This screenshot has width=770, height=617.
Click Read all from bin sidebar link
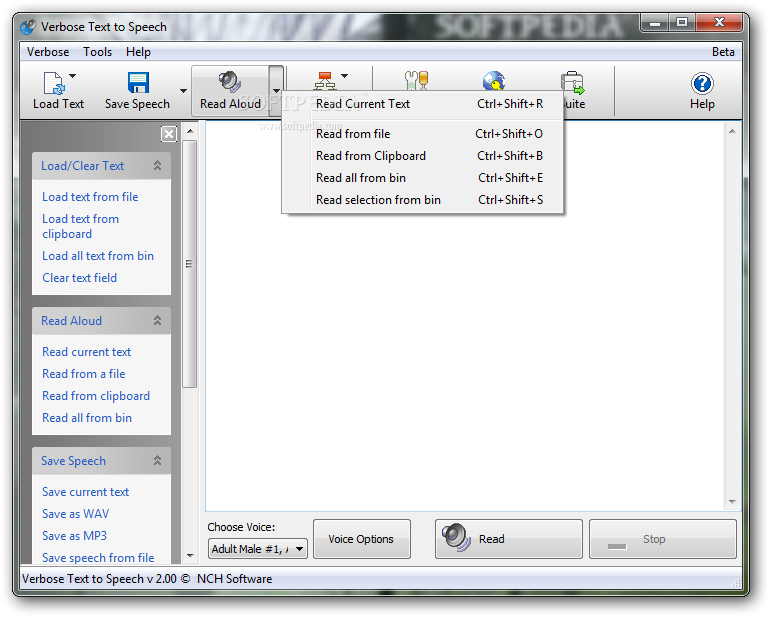point(87,418)
